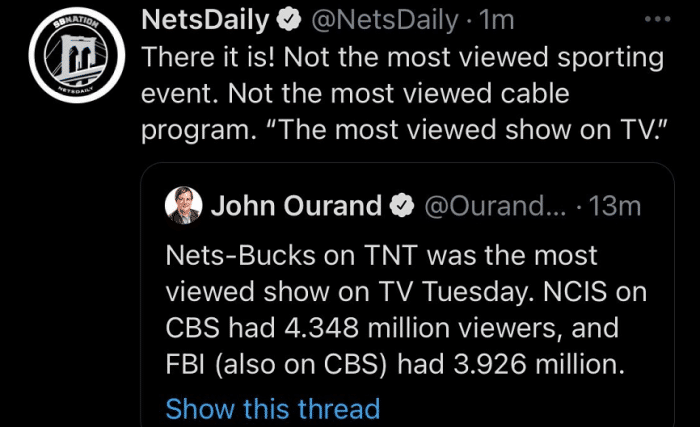The width and height of the screenshot is (700, 427).
Task: Click John Ourand's small profile picture
Action: (x=186, y=206)
